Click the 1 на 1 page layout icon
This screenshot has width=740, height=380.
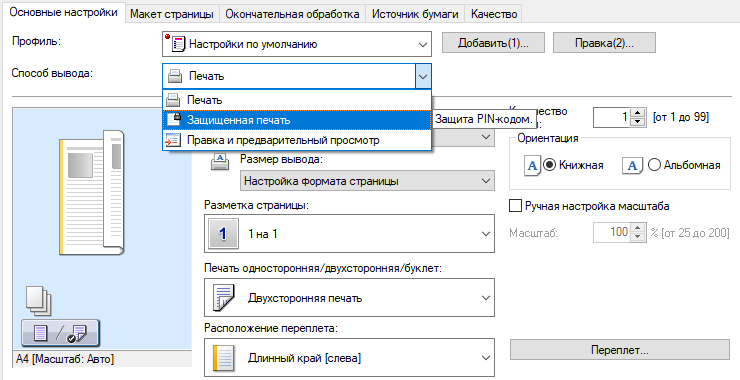pyautogui.click(x=223, y=234)
